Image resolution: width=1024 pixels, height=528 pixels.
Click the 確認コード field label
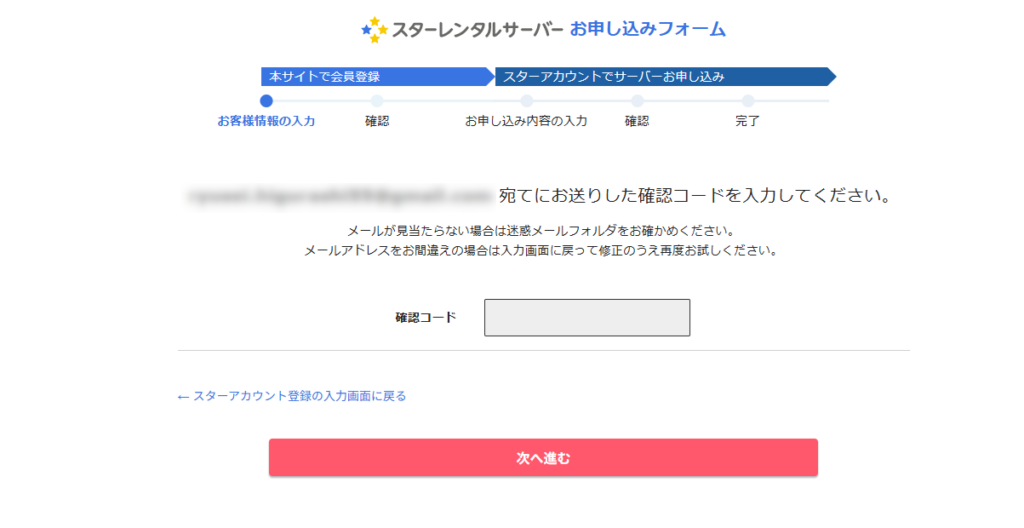coord(426,318)
